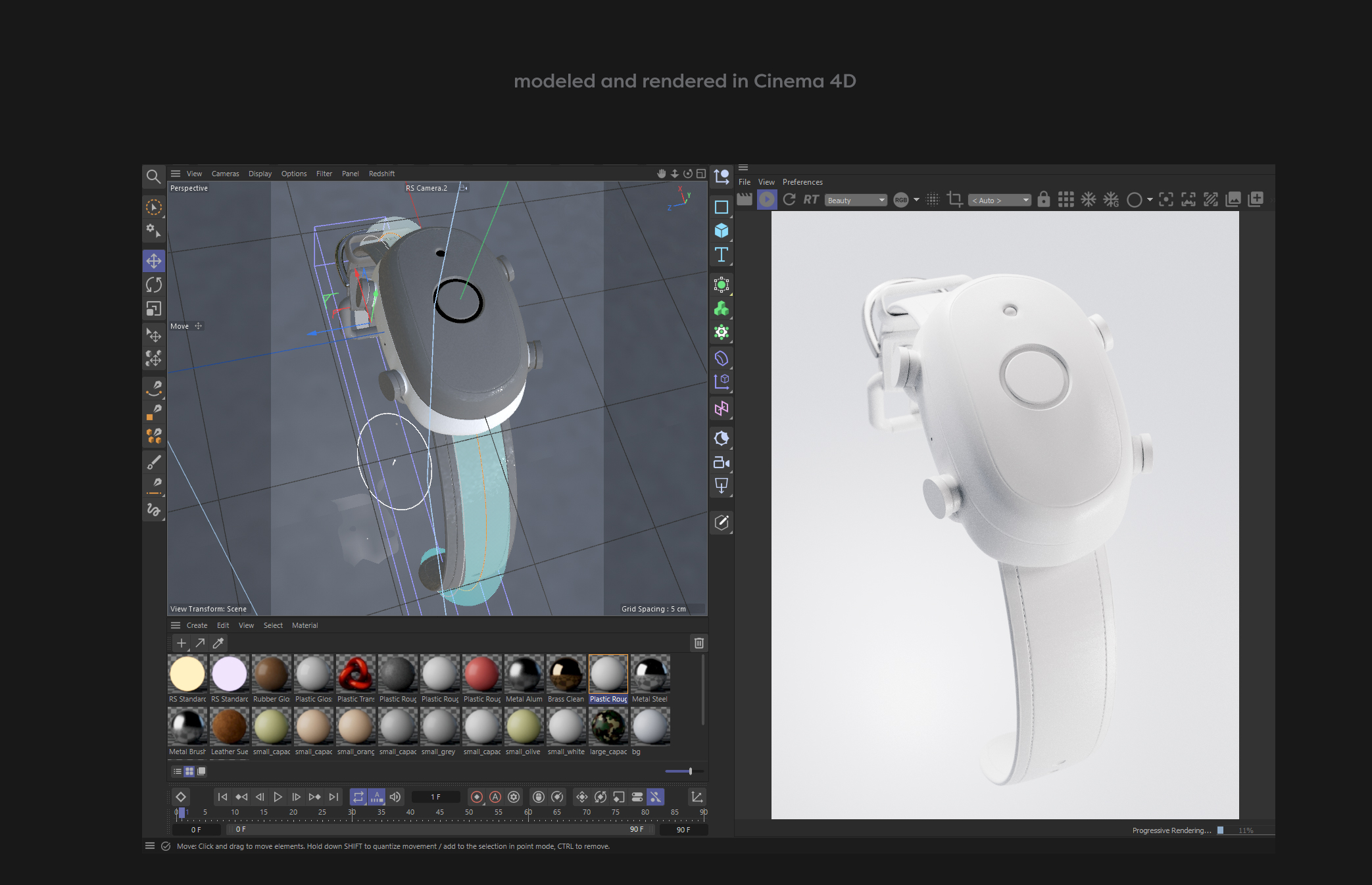
Task: Play the animation forward
Action: point(278,797)
